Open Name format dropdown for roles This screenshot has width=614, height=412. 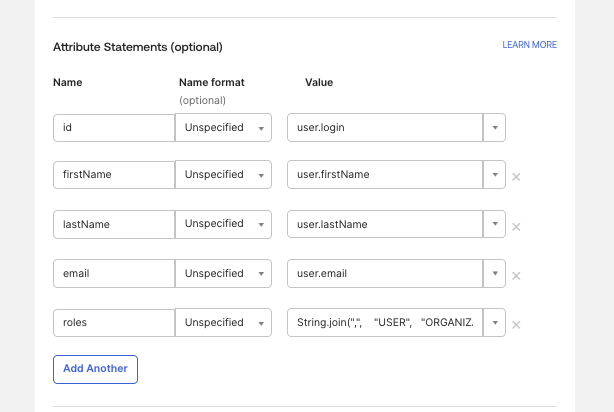(x=223, y=323)
